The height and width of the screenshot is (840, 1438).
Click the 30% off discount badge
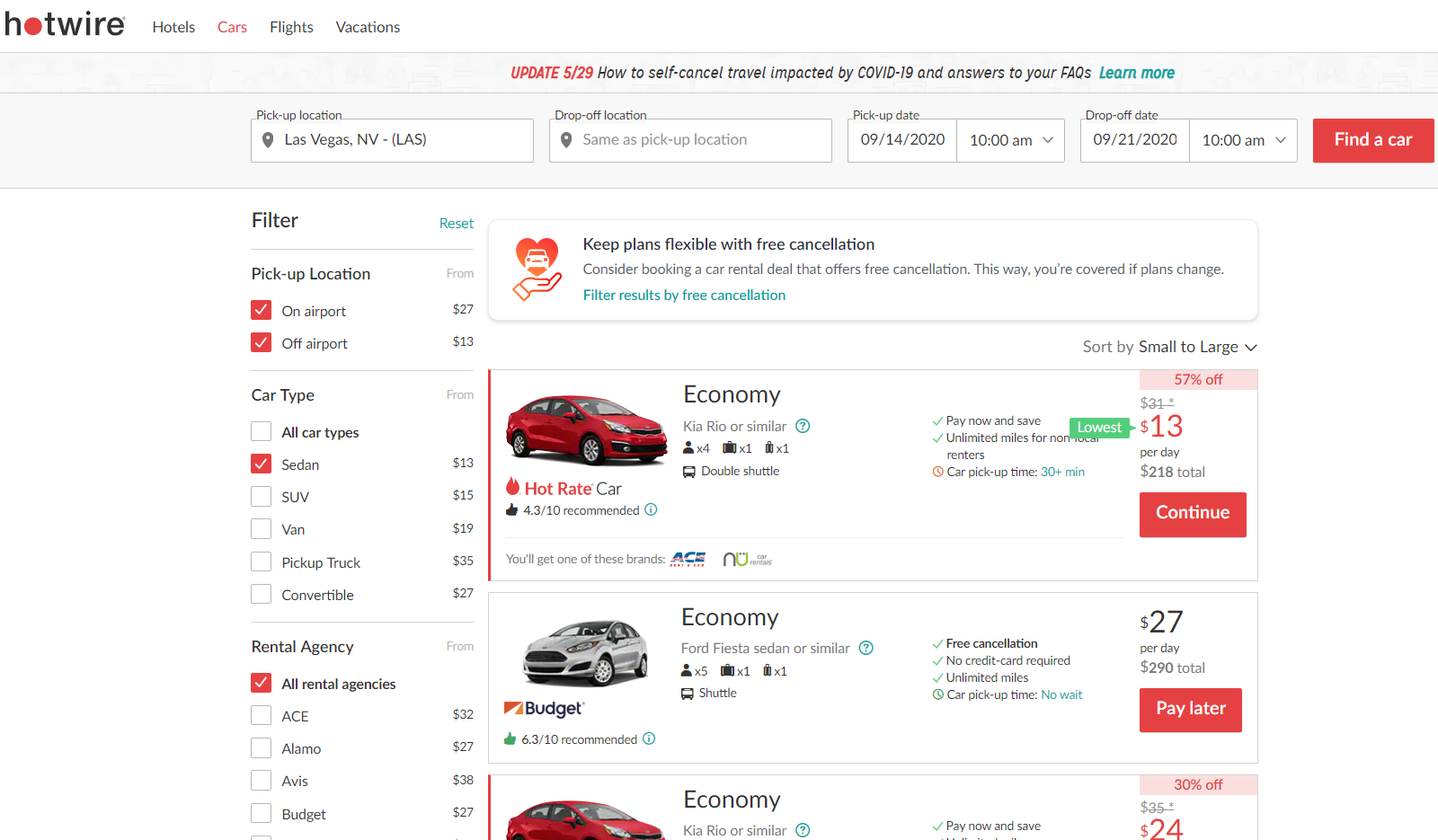pyautogui.click(x=1198, y=784)
